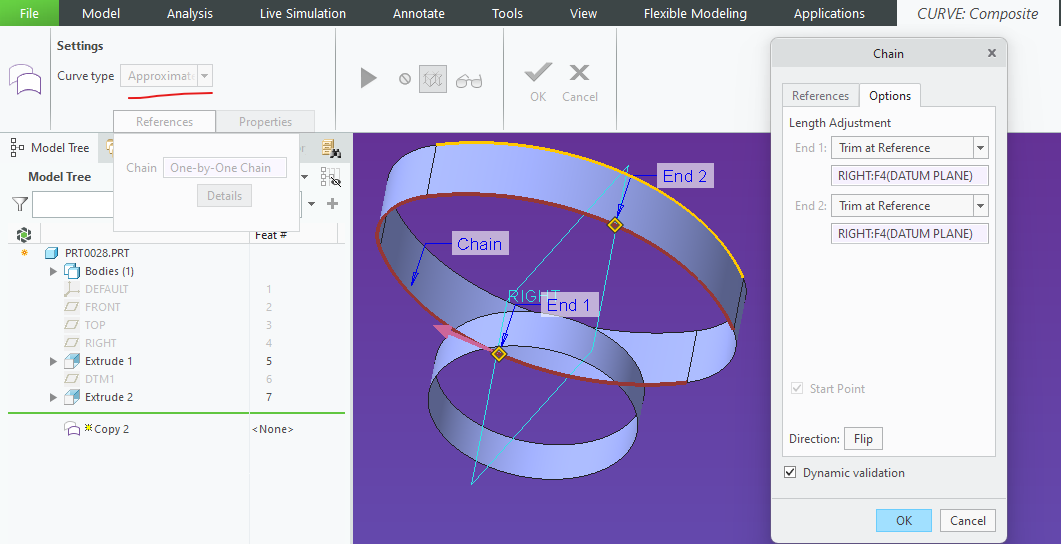Click the add plus icon beside search

point(333,204)
